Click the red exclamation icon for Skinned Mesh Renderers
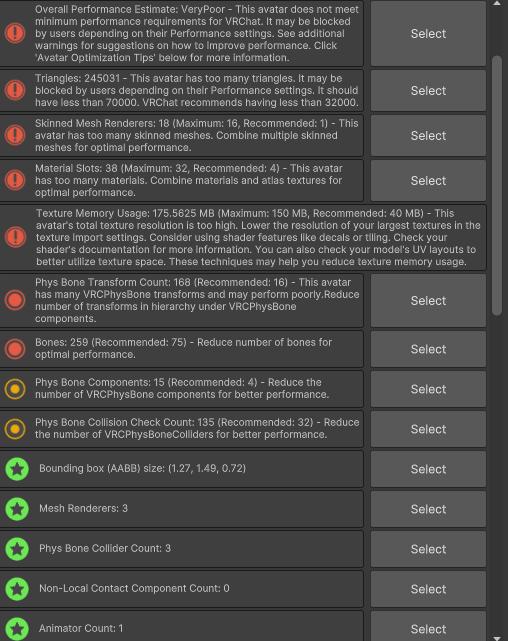The image size is (508, 641). point(15,135)
